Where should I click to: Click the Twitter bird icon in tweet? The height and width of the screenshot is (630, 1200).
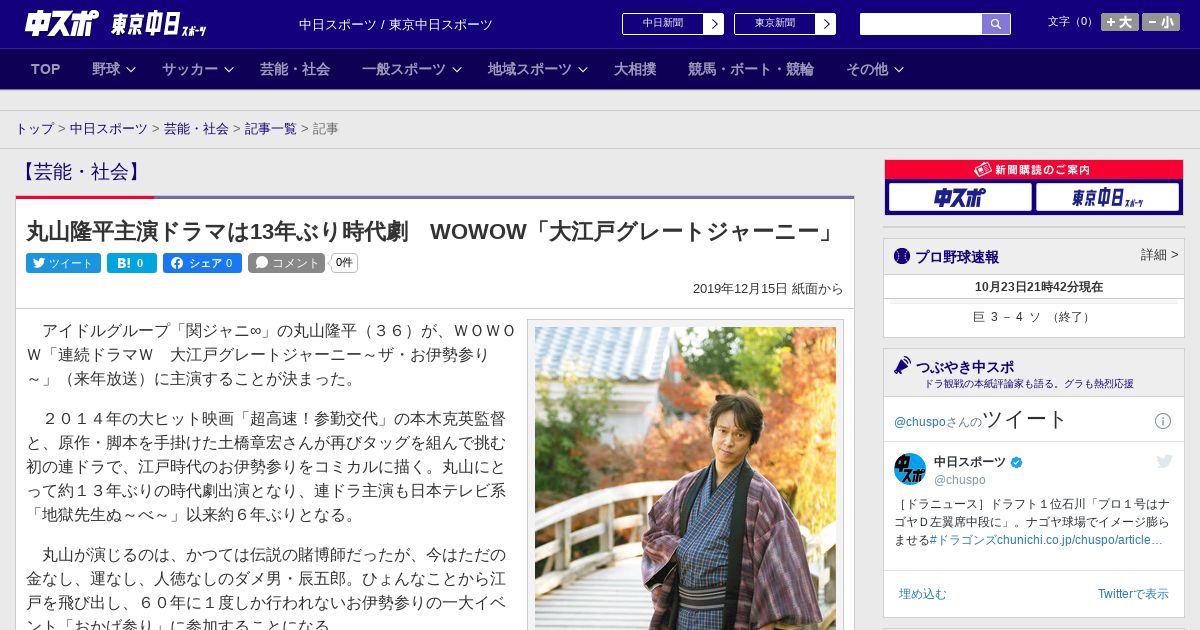click(x=1164, y=461)
